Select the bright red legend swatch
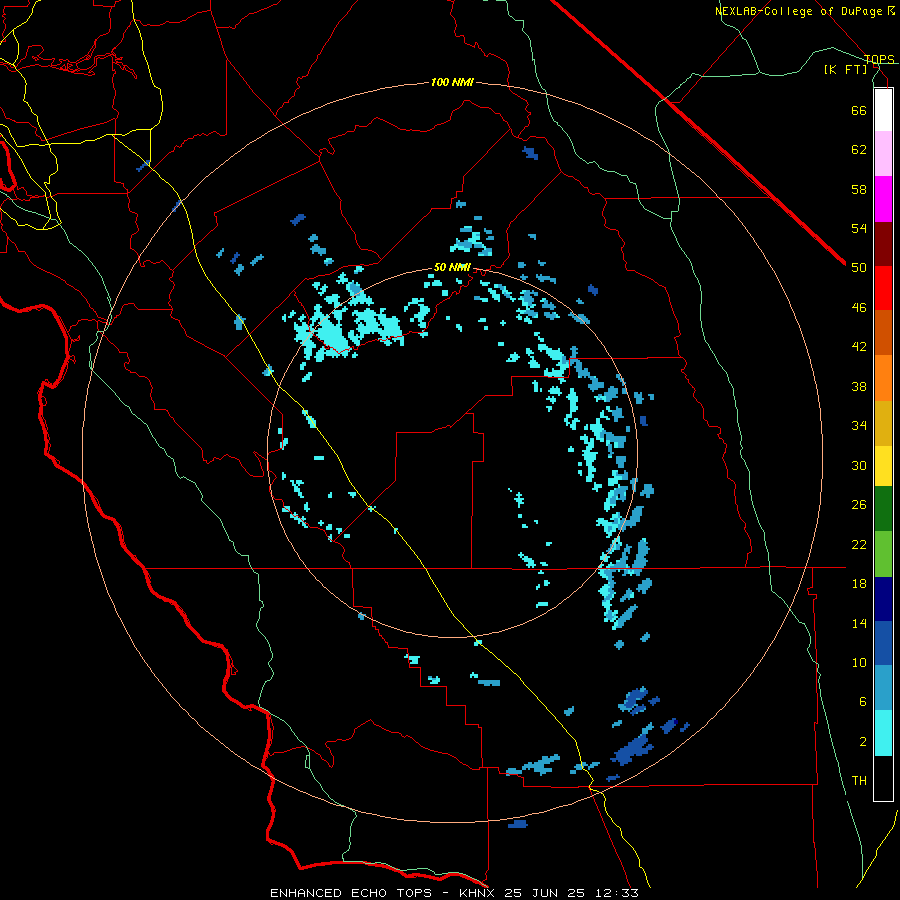The width and height of the screenshot is (900, 900). pos(883,288)
